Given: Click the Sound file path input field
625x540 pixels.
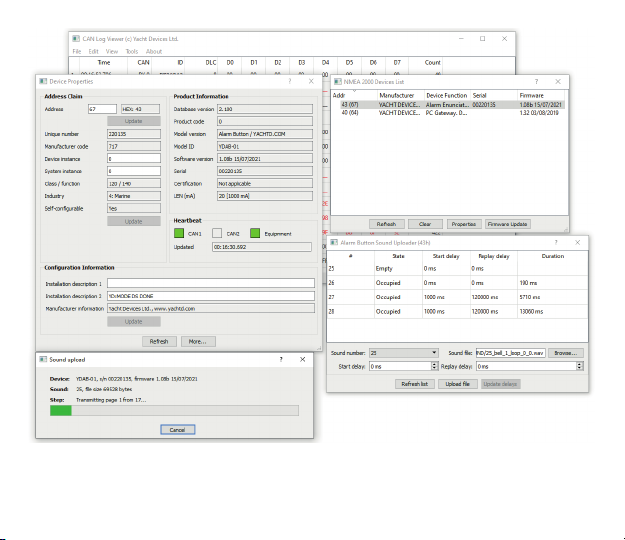Looking at the screenshot, I should point(510,353).
